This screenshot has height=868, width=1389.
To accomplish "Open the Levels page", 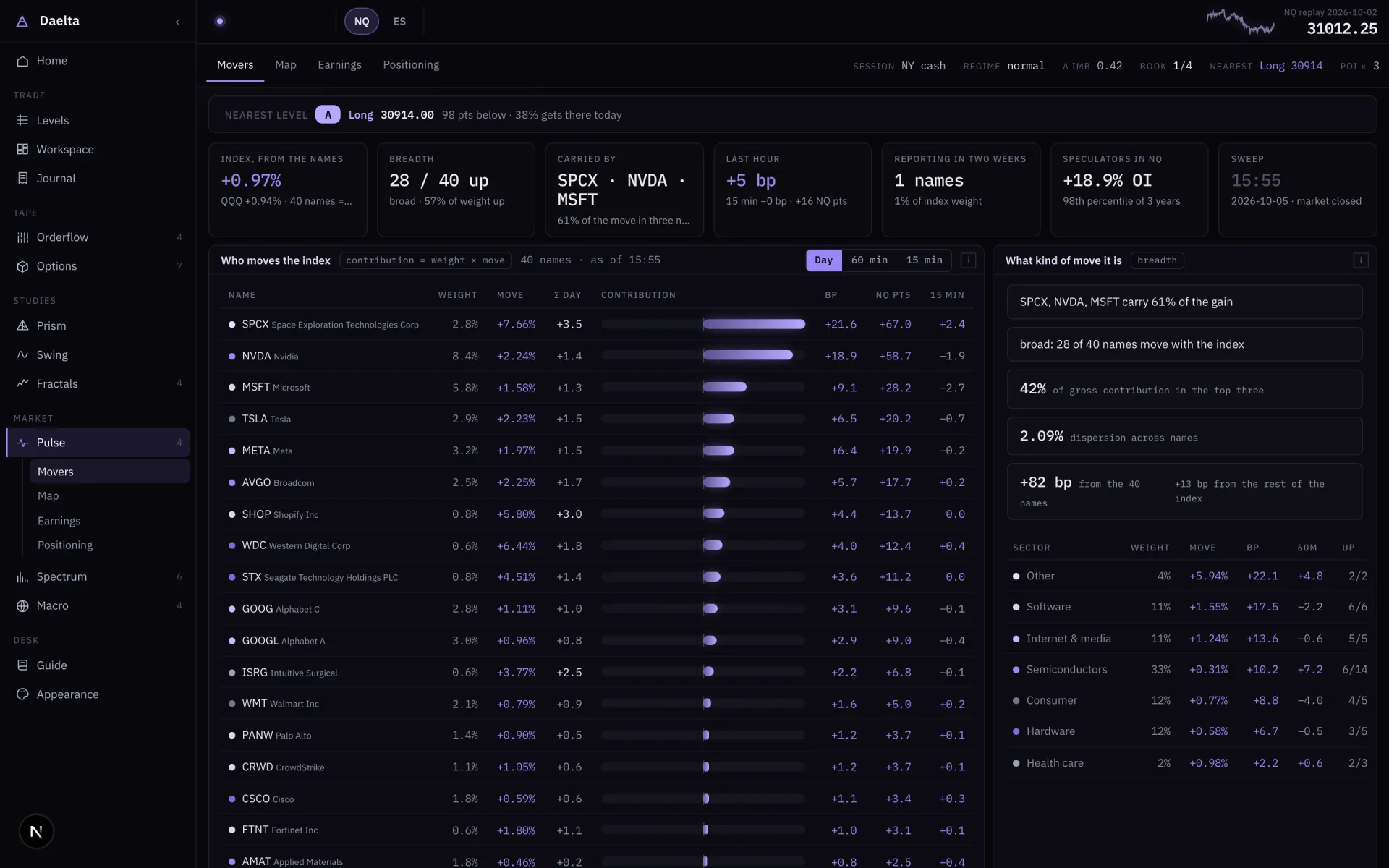I will coord(98,120).
